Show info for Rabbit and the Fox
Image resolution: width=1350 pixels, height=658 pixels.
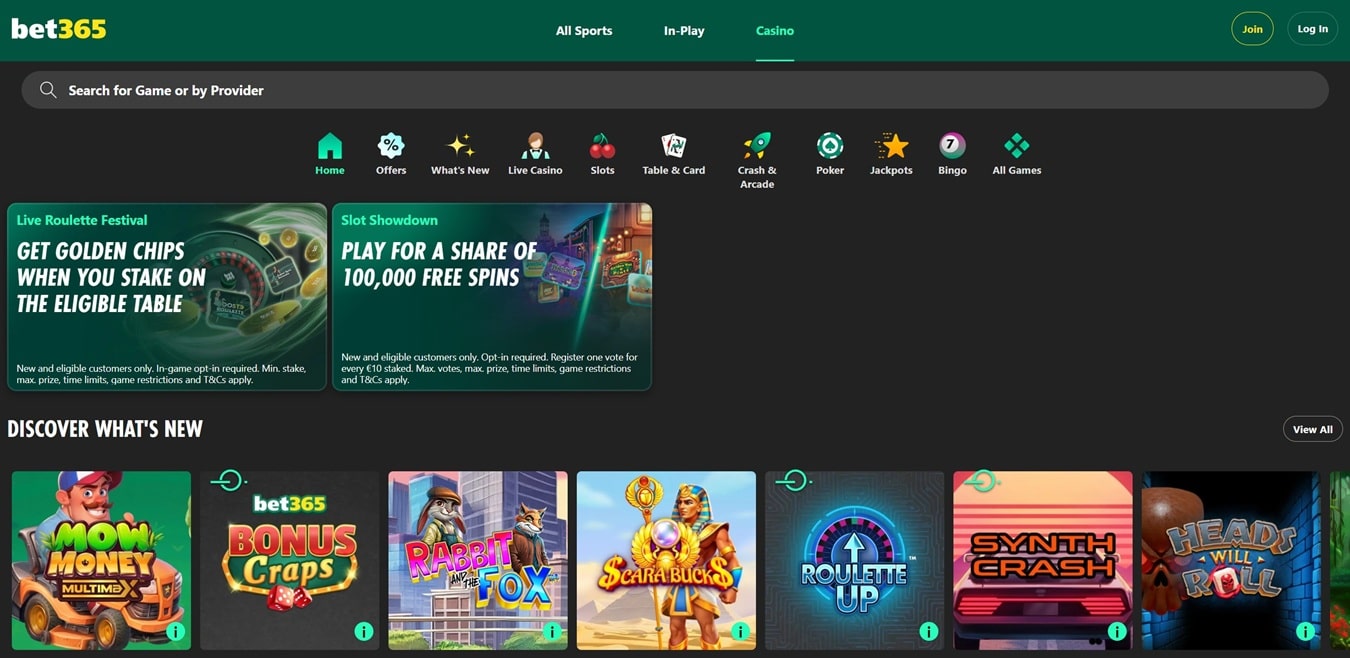click(x=552, y=631)
